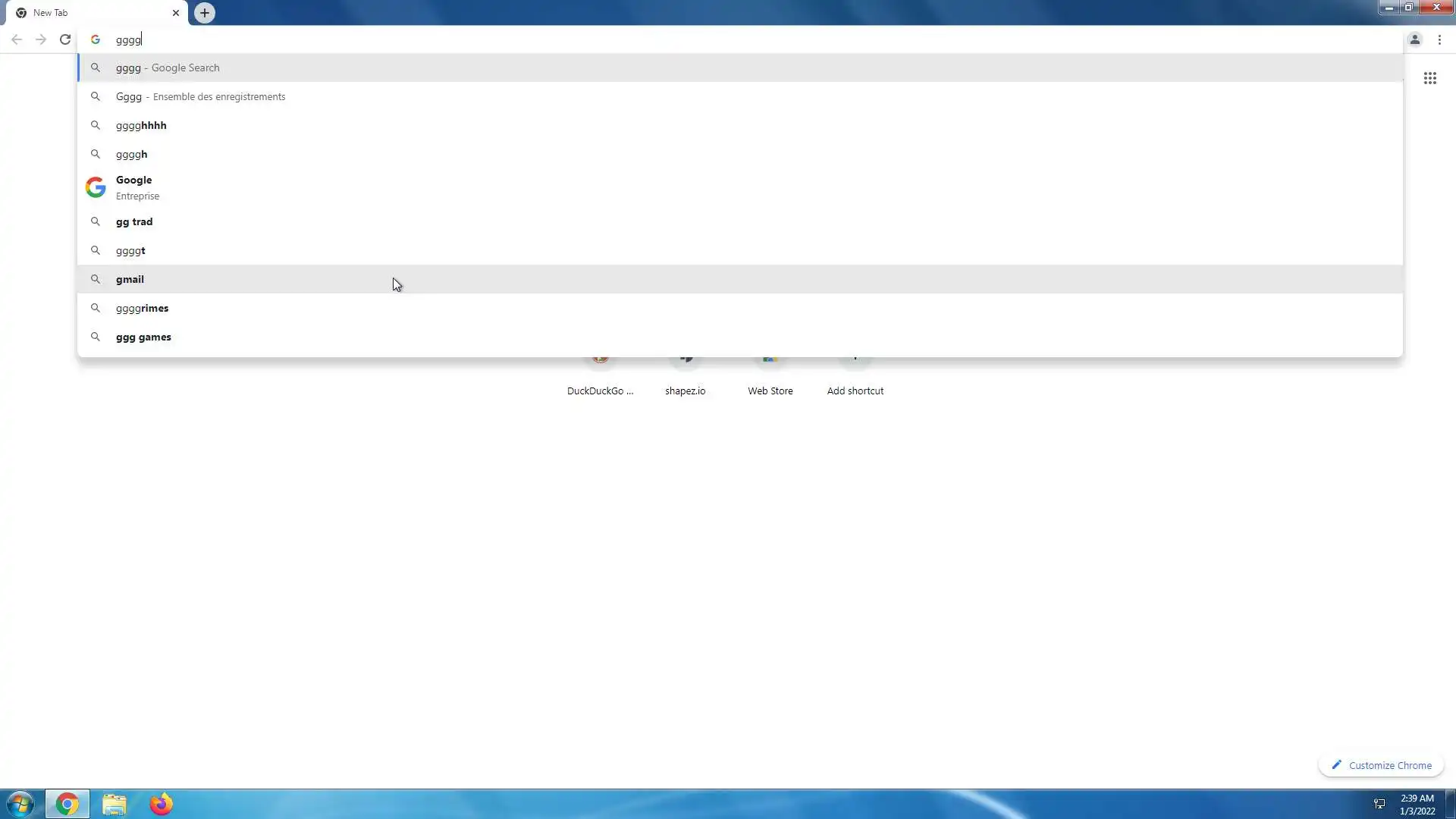Select 'gggg - Google Search' suggestion

tap(168, 67)
